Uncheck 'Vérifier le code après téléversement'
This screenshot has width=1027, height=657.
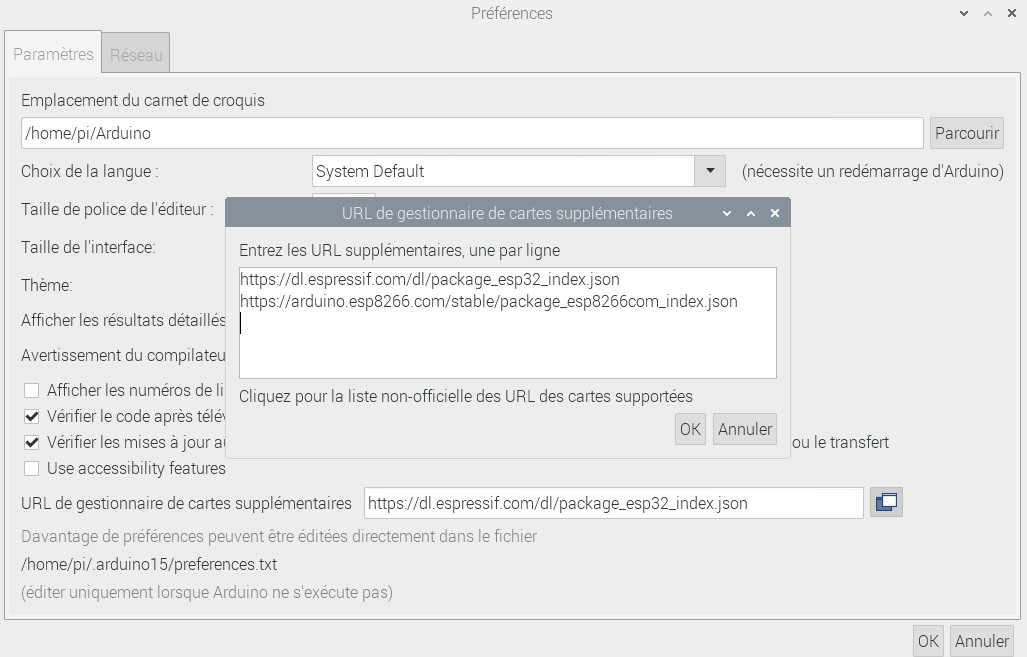point(32,416)
